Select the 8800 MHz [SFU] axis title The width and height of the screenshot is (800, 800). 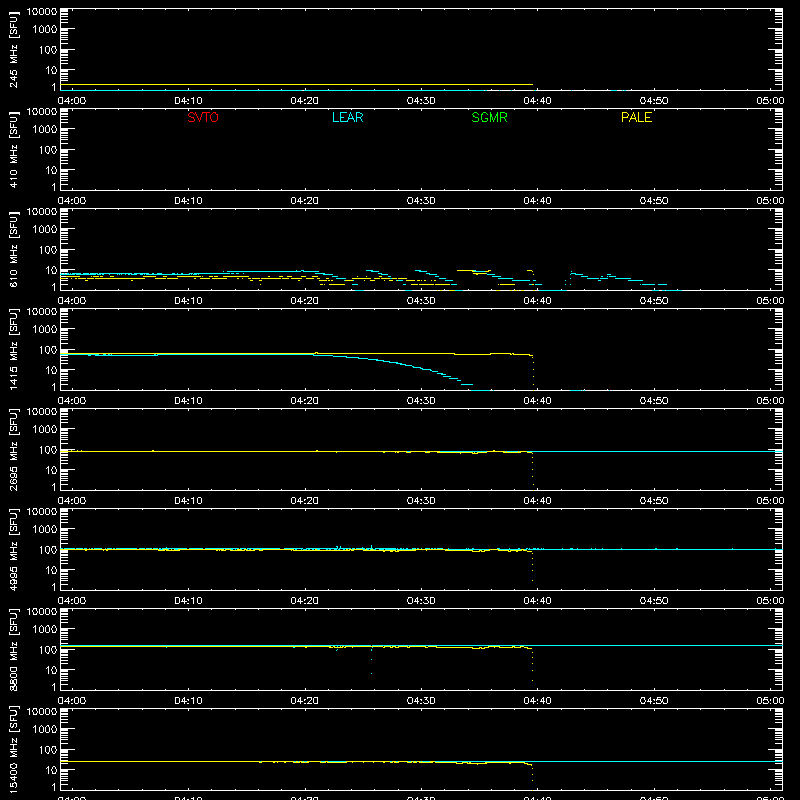(x=14, y=649)
